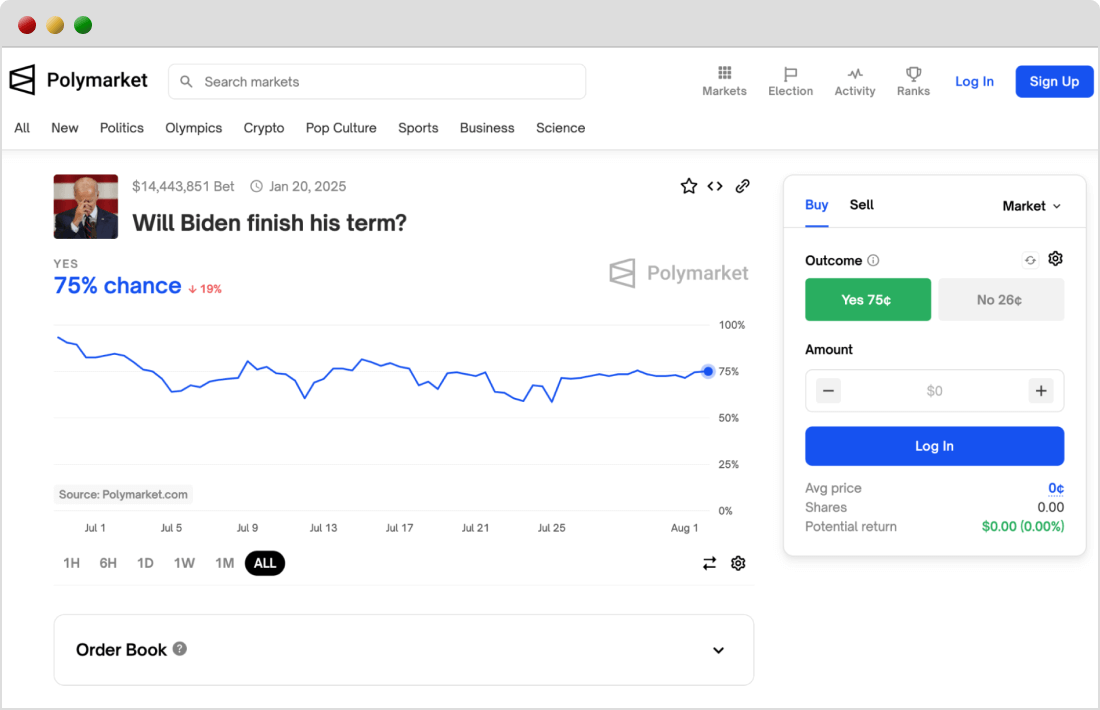Image resolution: width=1100 pixels, height=710 pixels.
Task: Click the 75% chance text
Action: coord(117,286)
